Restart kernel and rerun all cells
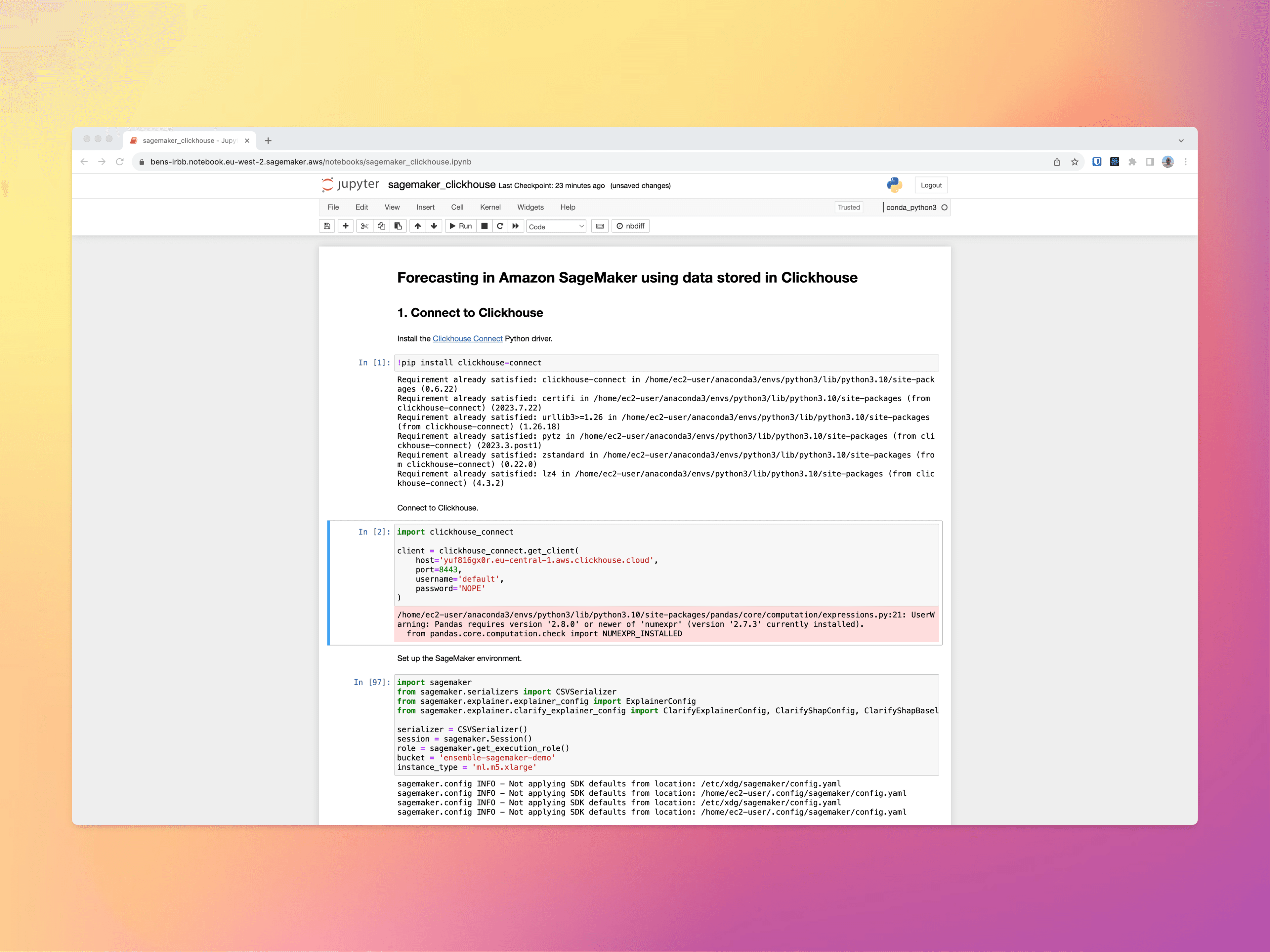Image resolution: width=1270 pixels, height=952 pixels. click(516, 226)
